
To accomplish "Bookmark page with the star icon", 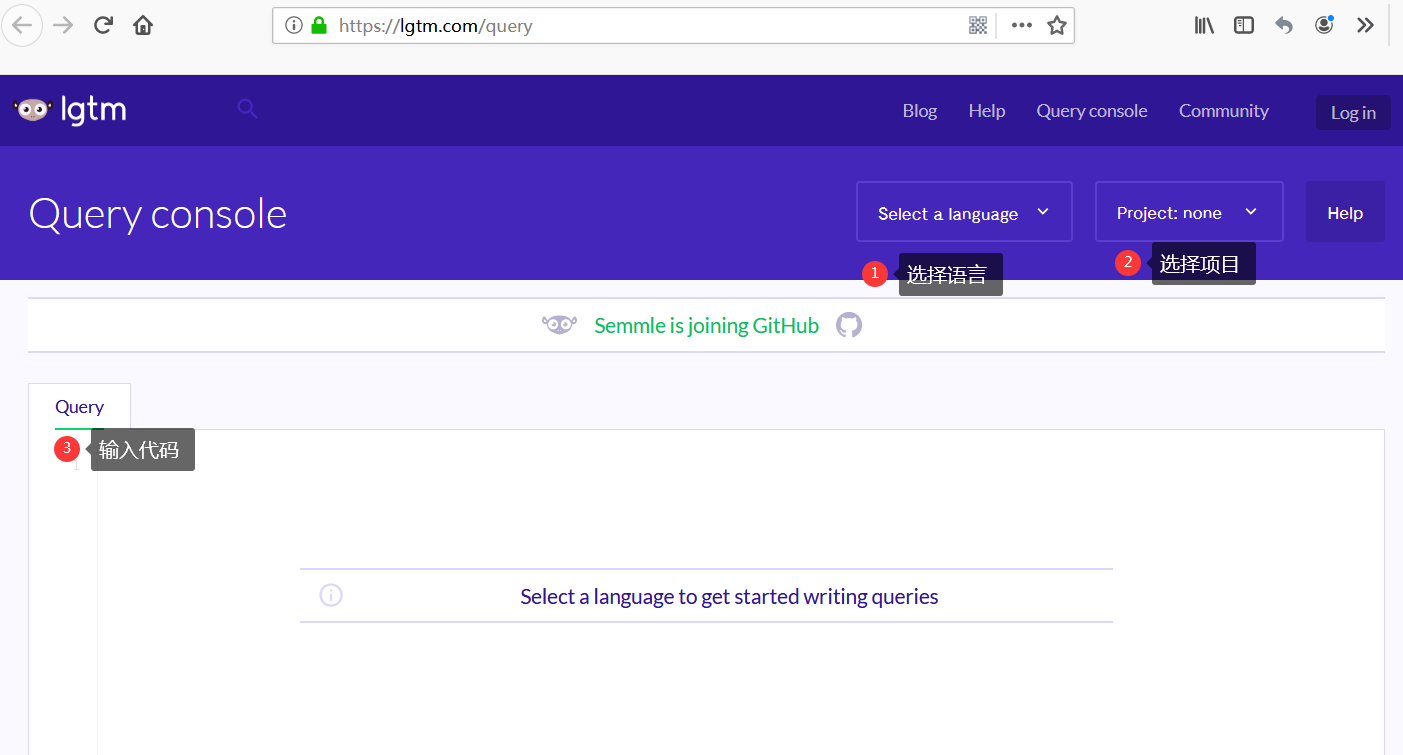I will (x=1057, y=26).
